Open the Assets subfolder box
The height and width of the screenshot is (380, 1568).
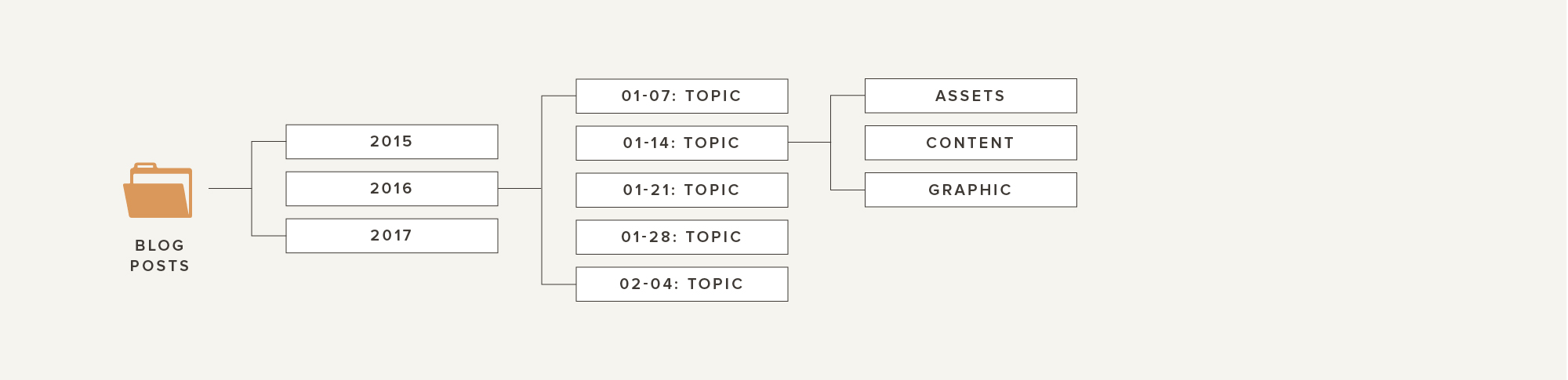971,96
